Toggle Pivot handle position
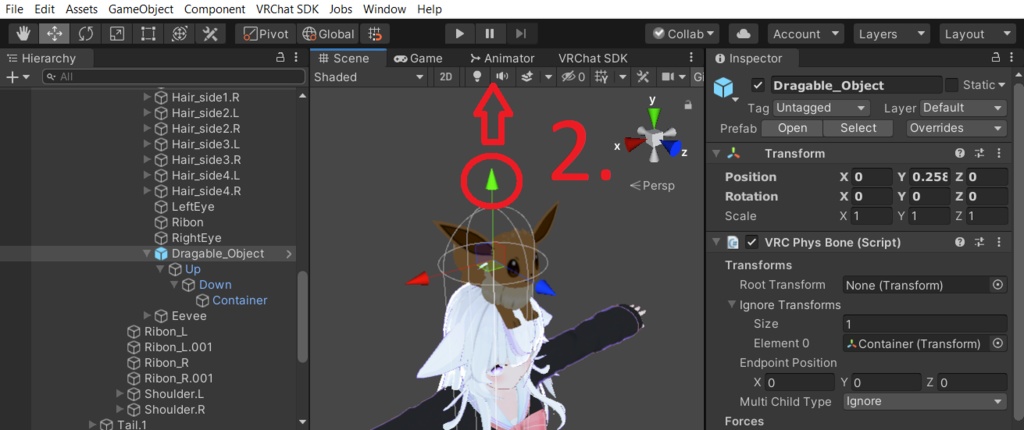The width and height of the screenshot is (1024, 430). pos(265,34)
